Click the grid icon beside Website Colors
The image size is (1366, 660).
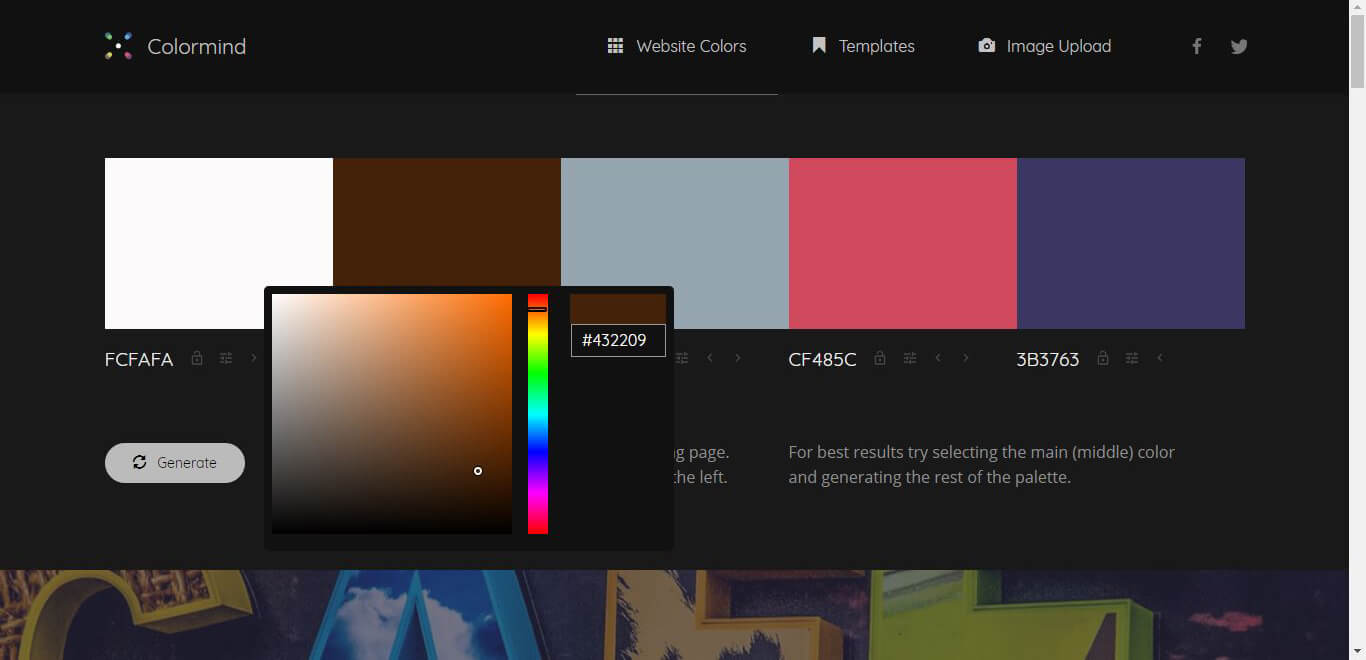[616, 45]
